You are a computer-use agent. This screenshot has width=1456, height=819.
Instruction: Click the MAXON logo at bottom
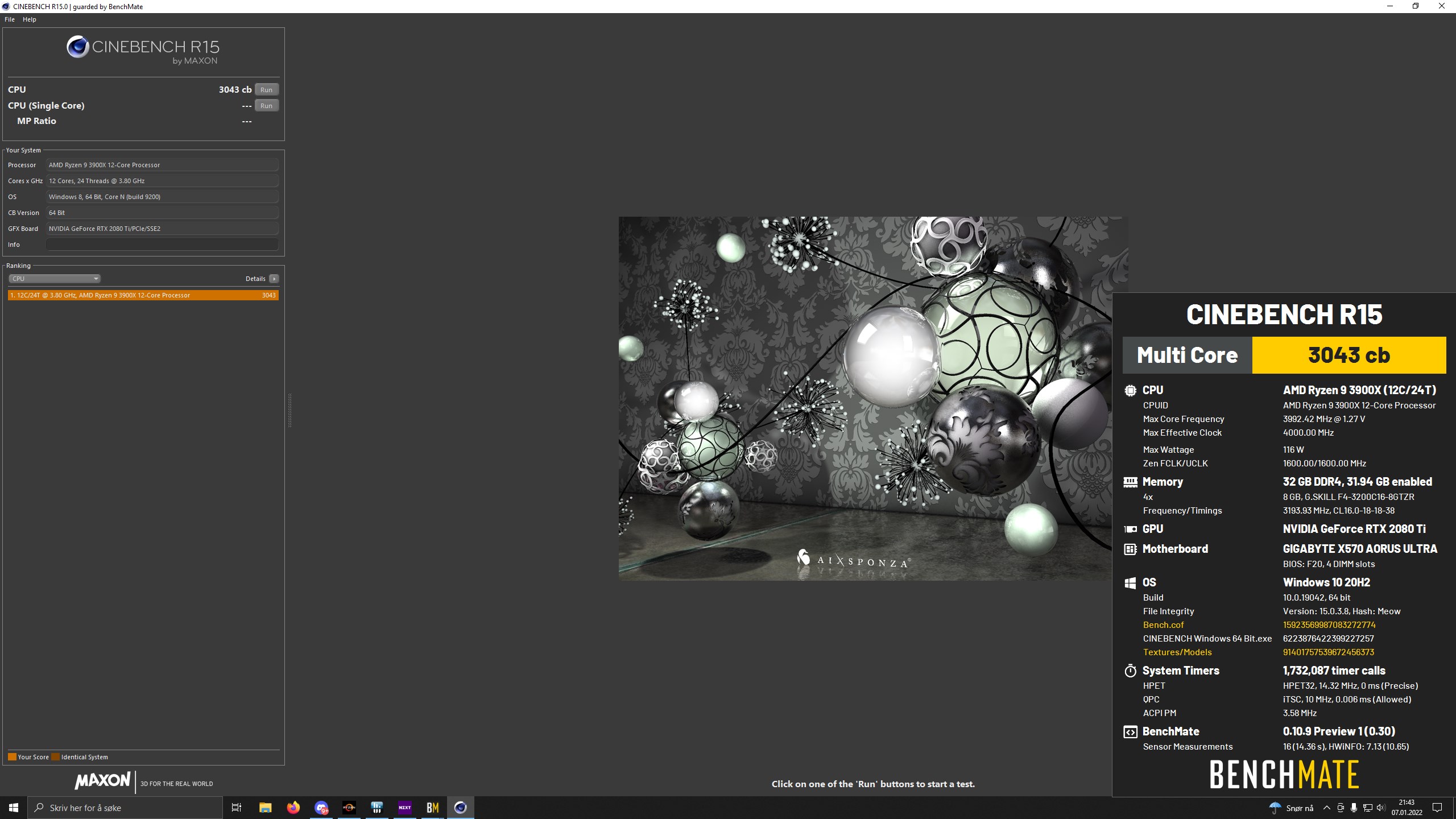point(103,780)
